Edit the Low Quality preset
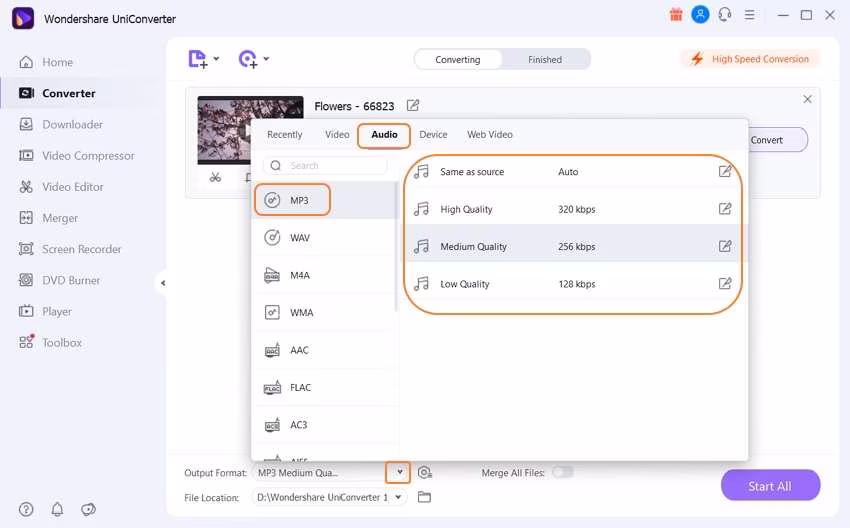The width and height of the screenshot is (850, 528). click(x=725, y=284)
